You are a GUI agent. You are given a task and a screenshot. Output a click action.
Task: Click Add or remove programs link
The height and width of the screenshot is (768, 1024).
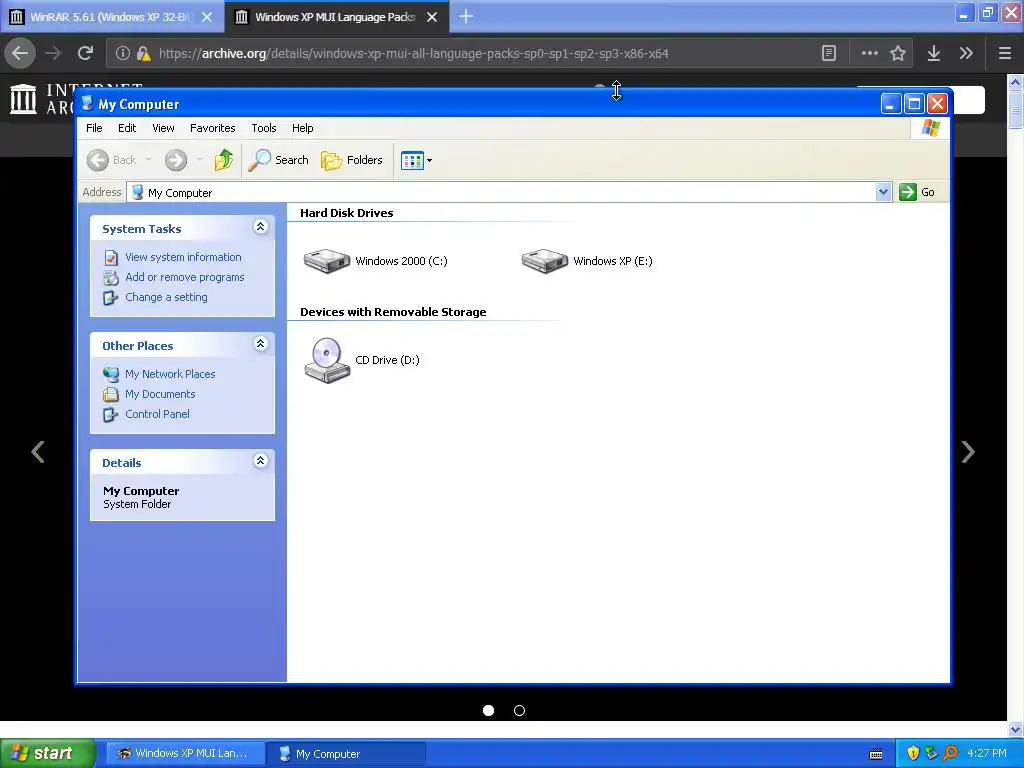[184, 277]
